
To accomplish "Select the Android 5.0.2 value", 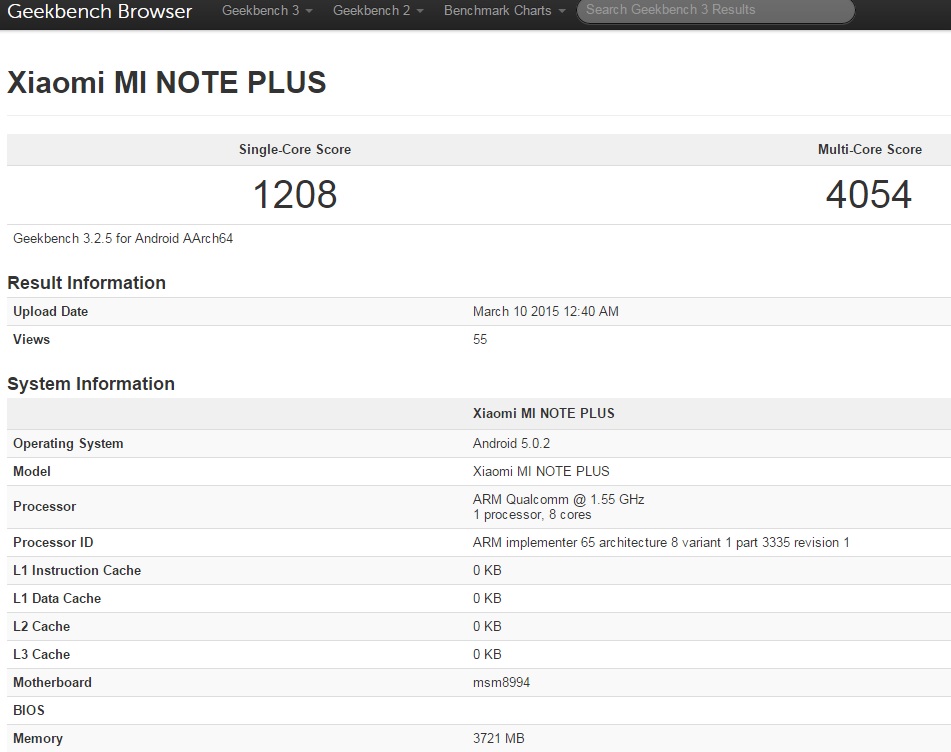I will point(511,443).
